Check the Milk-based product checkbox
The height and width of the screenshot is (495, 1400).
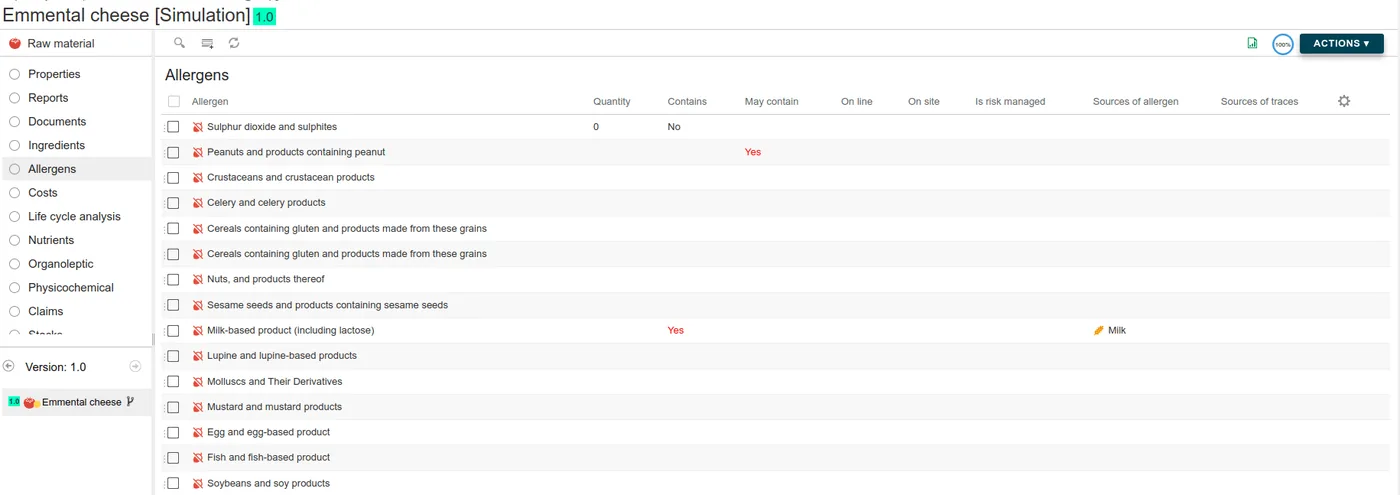point(173,330)
